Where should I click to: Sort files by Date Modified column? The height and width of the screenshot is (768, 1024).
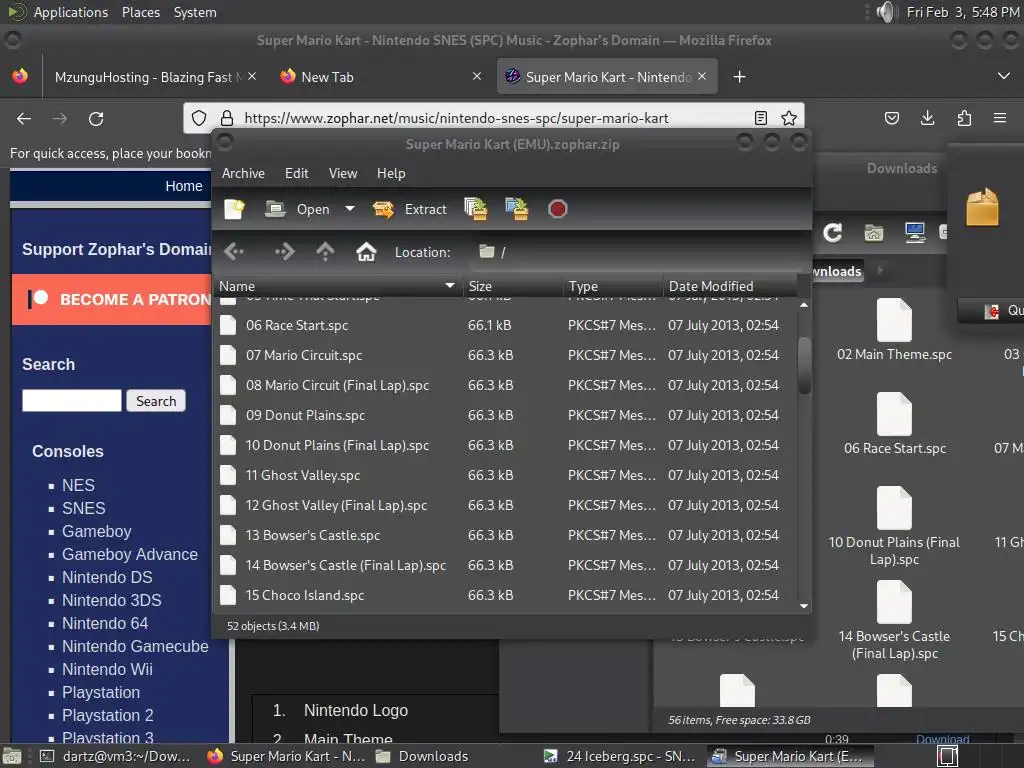point(729,286)
